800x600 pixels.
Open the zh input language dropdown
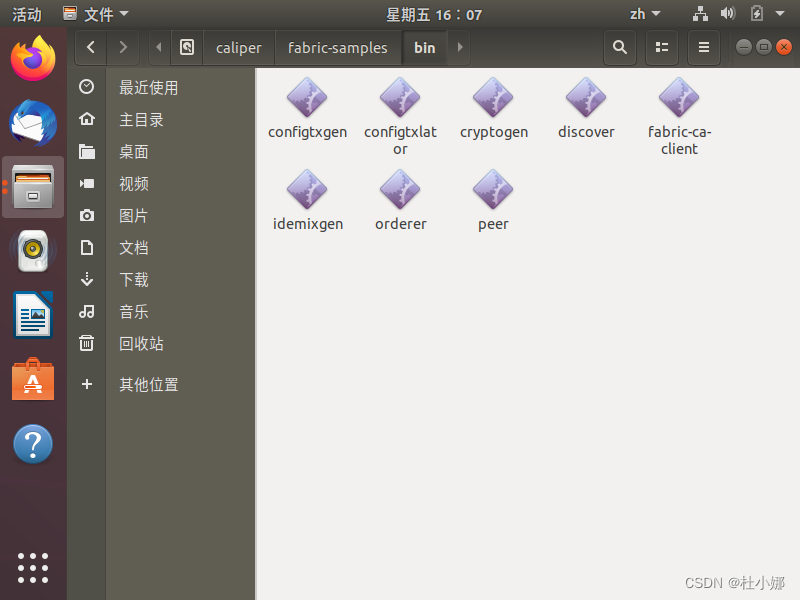(645, 14)
